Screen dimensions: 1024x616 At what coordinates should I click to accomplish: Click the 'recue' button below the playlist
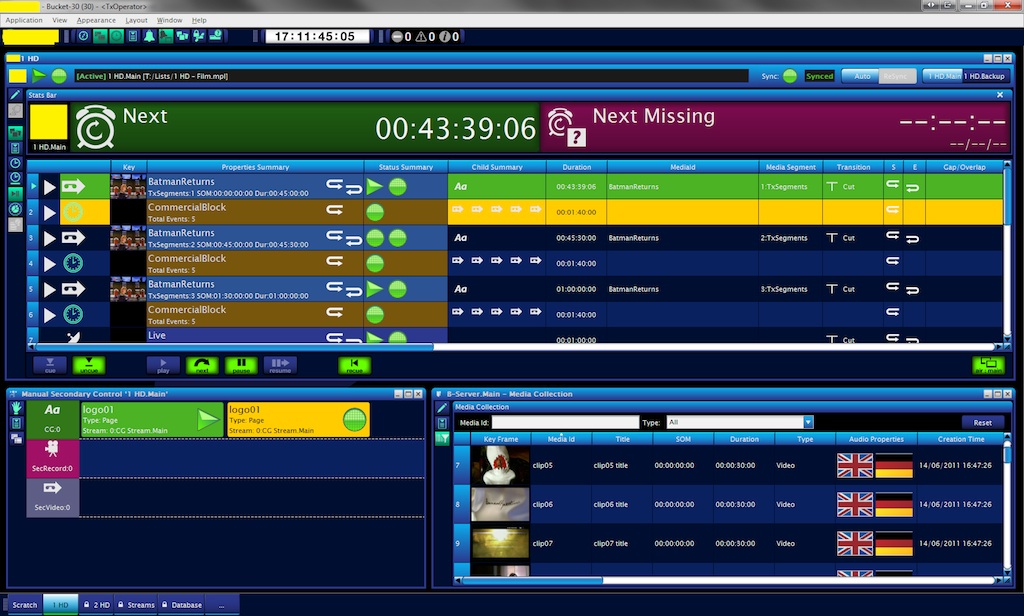(x=354, y=365)
